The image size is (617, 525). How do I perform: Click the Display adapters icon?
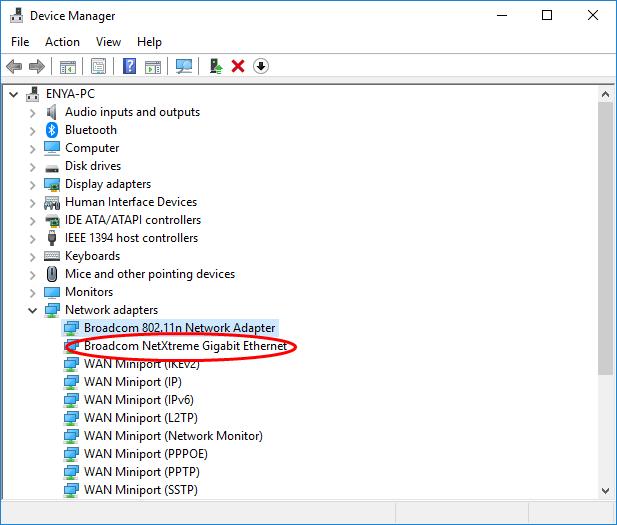[x=52, y=184]
